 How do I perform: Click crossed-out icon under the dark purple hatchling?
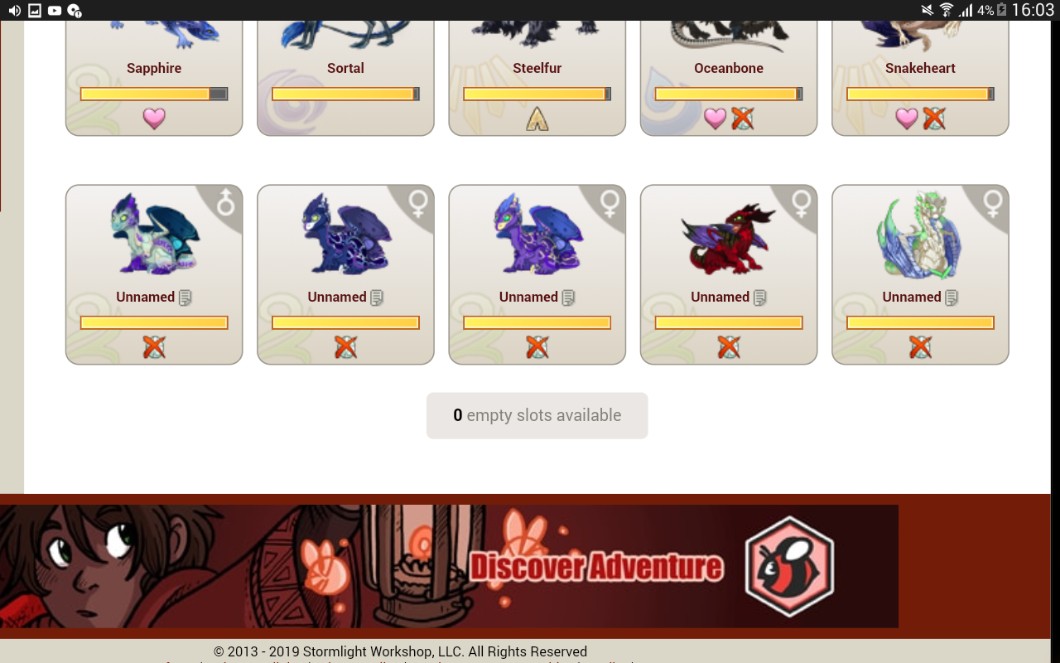click(345, 347)
